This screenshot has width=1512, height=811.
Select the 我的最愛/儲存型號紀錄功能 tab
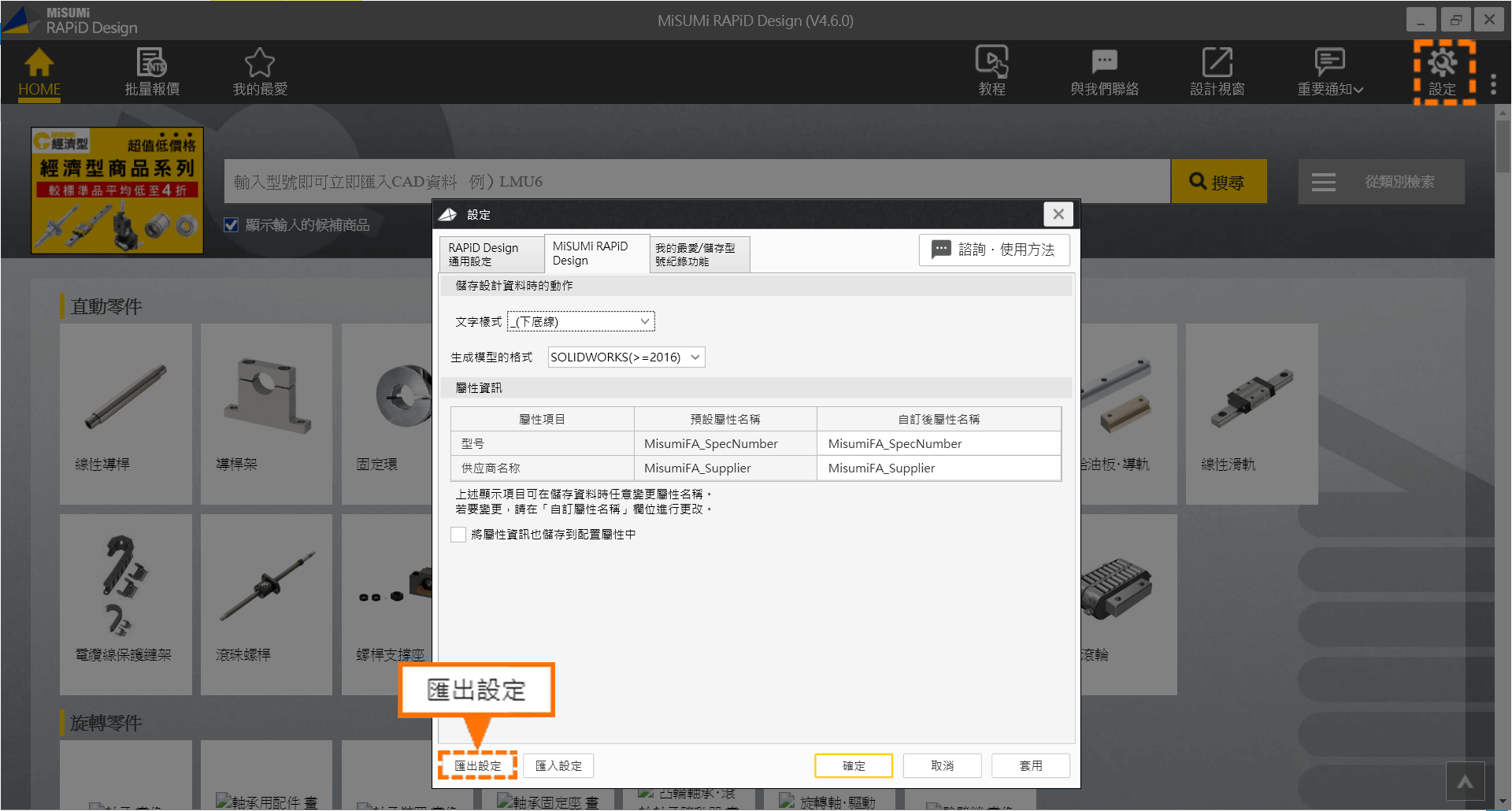[699, 254]
